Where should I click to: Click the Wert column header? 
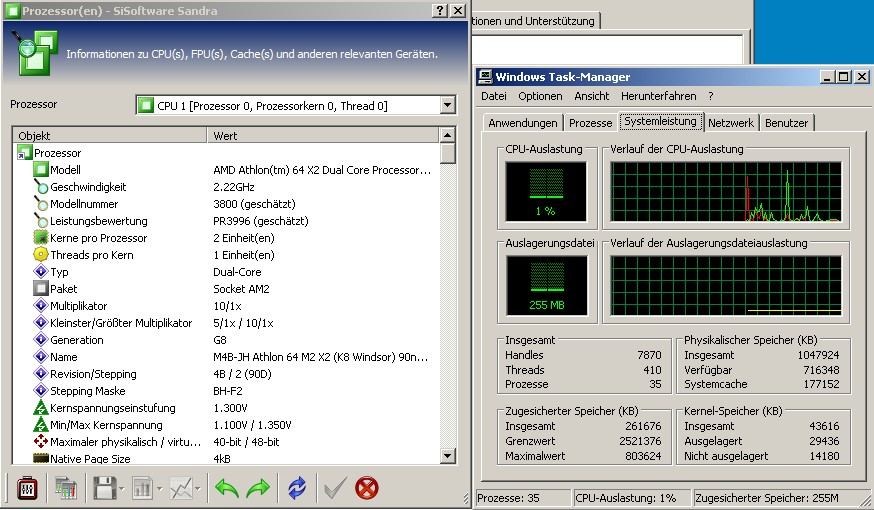pos(323,135)
